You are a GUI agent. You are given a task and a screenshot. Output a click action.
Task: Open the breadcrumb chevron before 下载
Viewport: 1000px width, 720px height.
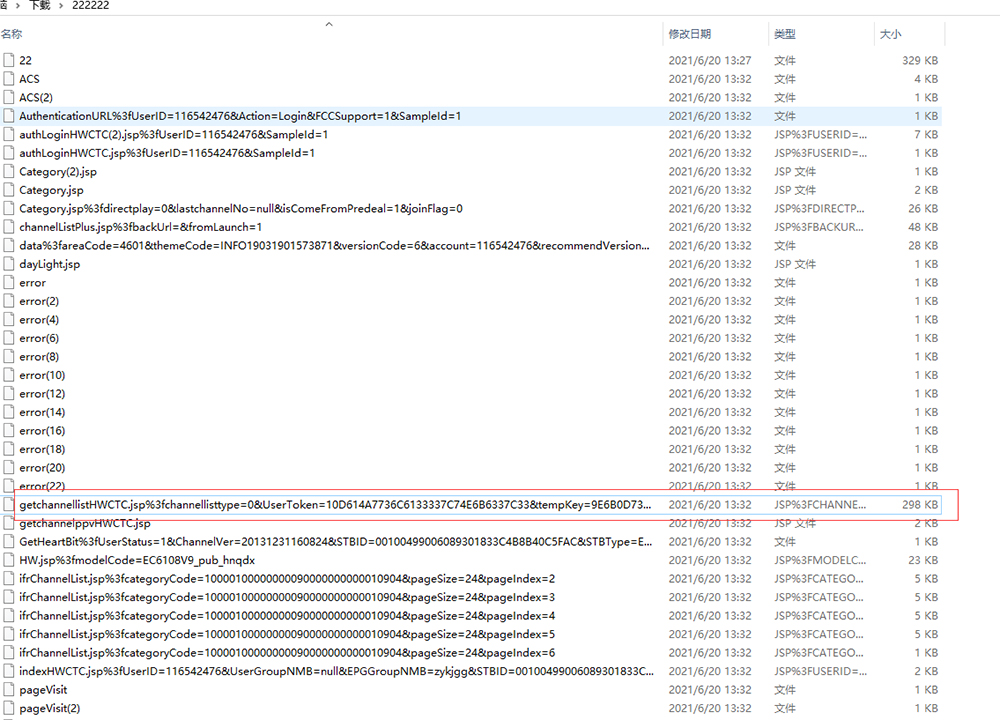18,6
